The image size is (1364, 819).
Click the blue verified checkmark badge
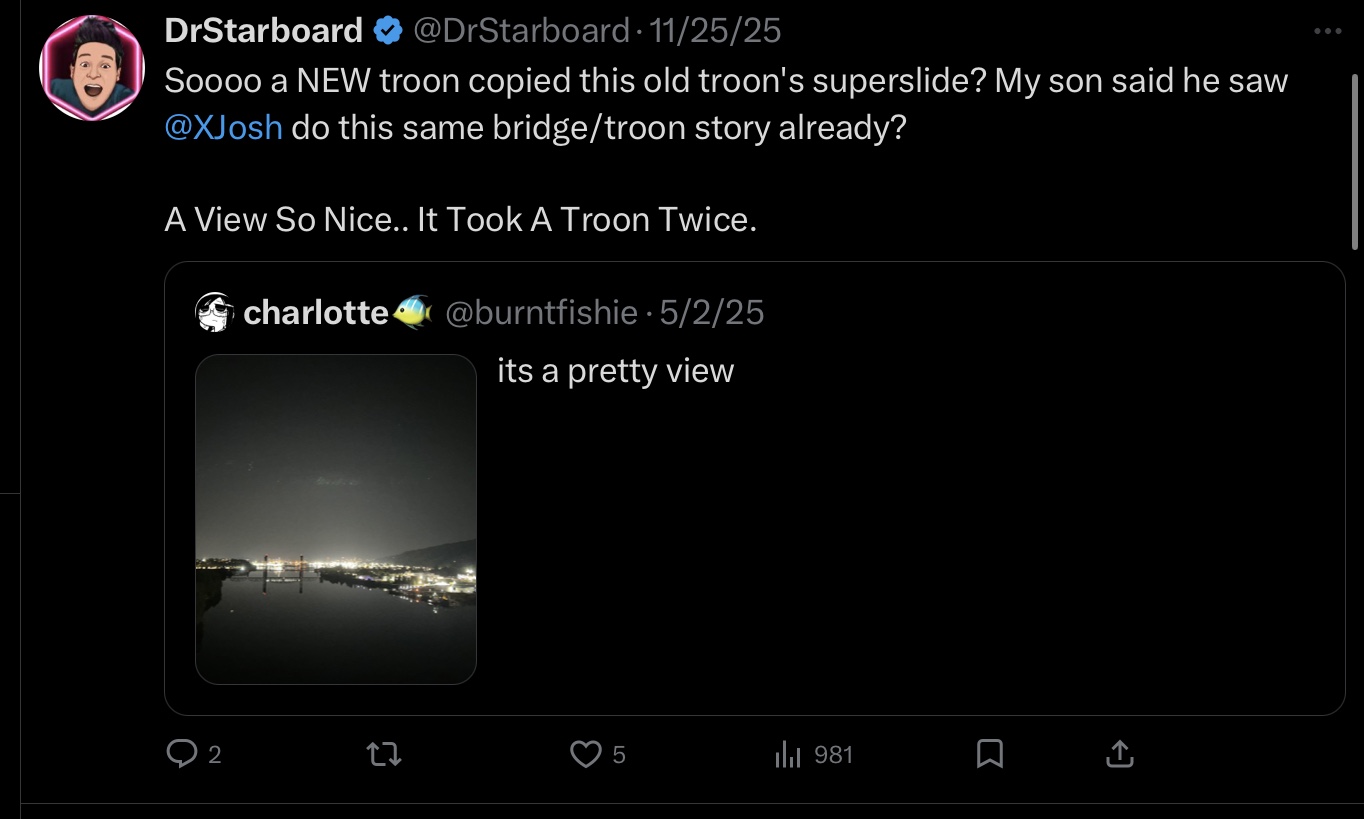click(387, 32)
